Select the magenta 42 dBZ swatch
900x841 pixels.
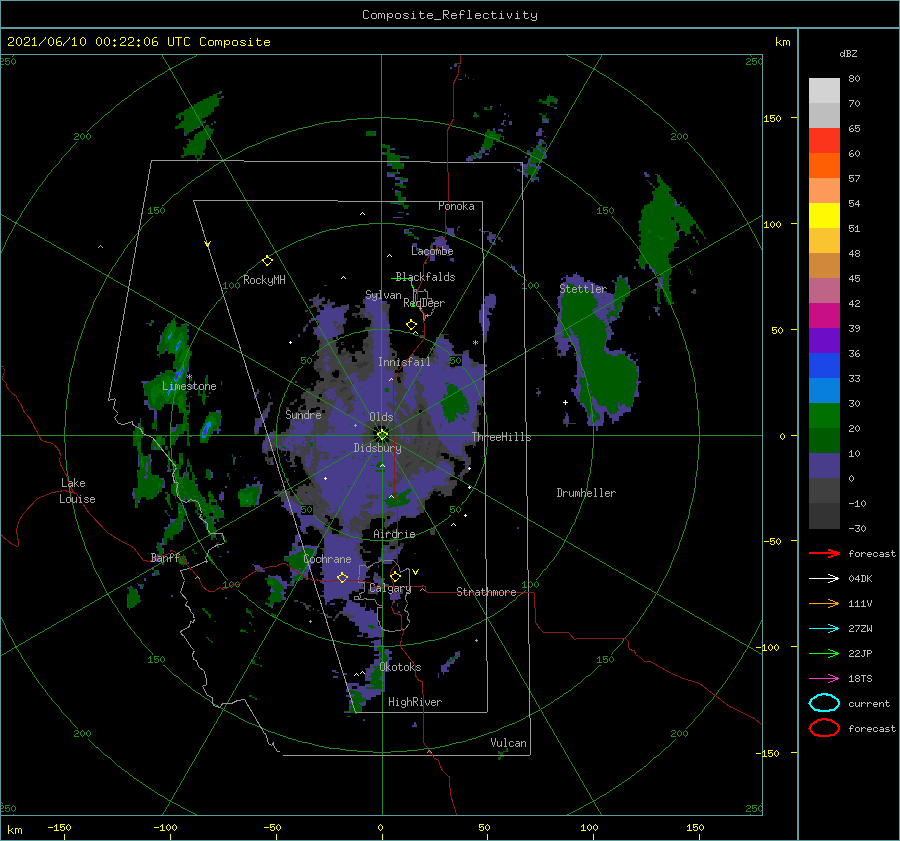pos(824,315)
